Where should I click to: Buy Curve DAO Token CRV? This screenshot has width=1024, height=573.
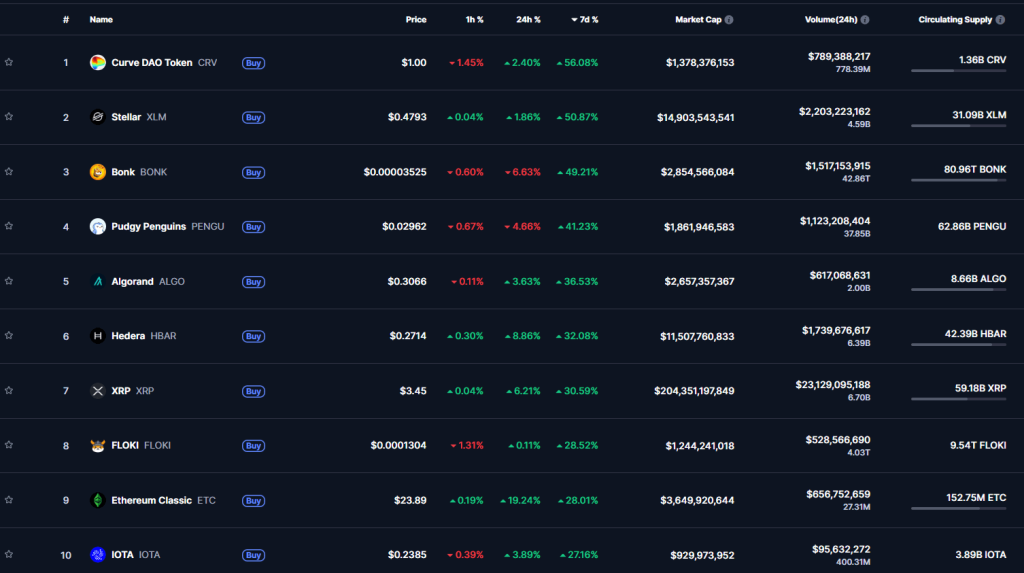[253, 63]
